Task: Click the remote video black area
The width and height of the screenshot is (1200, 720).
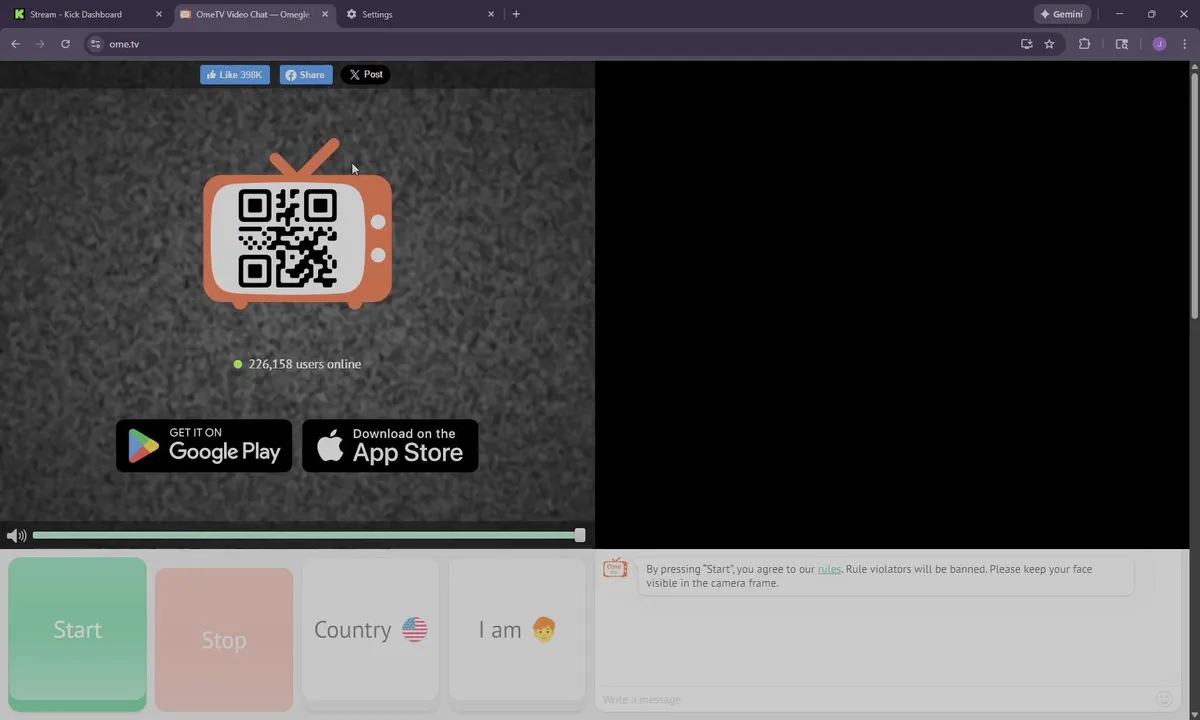Action: [892, 305]
